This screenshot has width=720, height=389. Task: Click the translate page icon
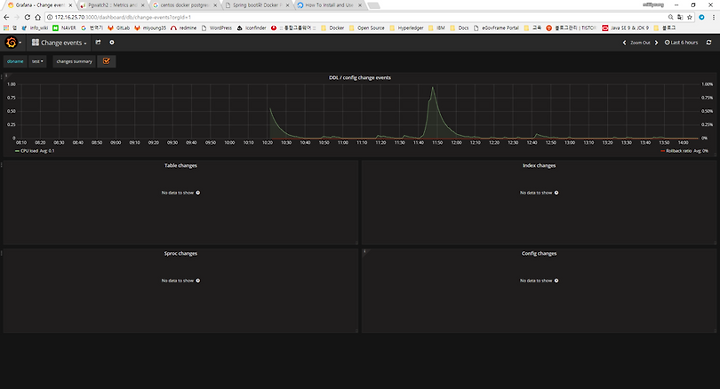pyautogui.click(x=680, y=17)
